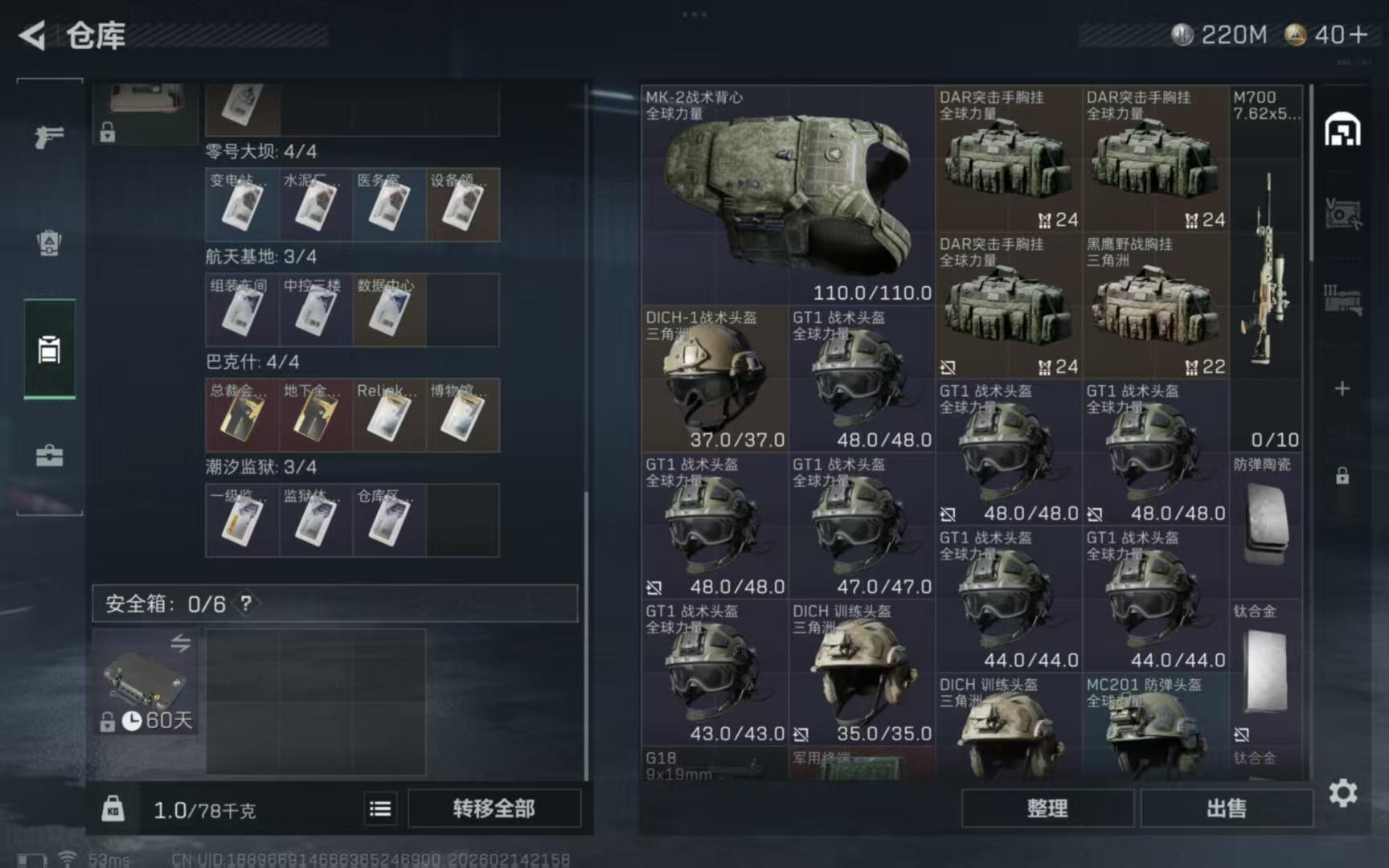Click the question mark next to 安全箱
The width and height of the screenshot is (1389, 868).
pos(246,604)
